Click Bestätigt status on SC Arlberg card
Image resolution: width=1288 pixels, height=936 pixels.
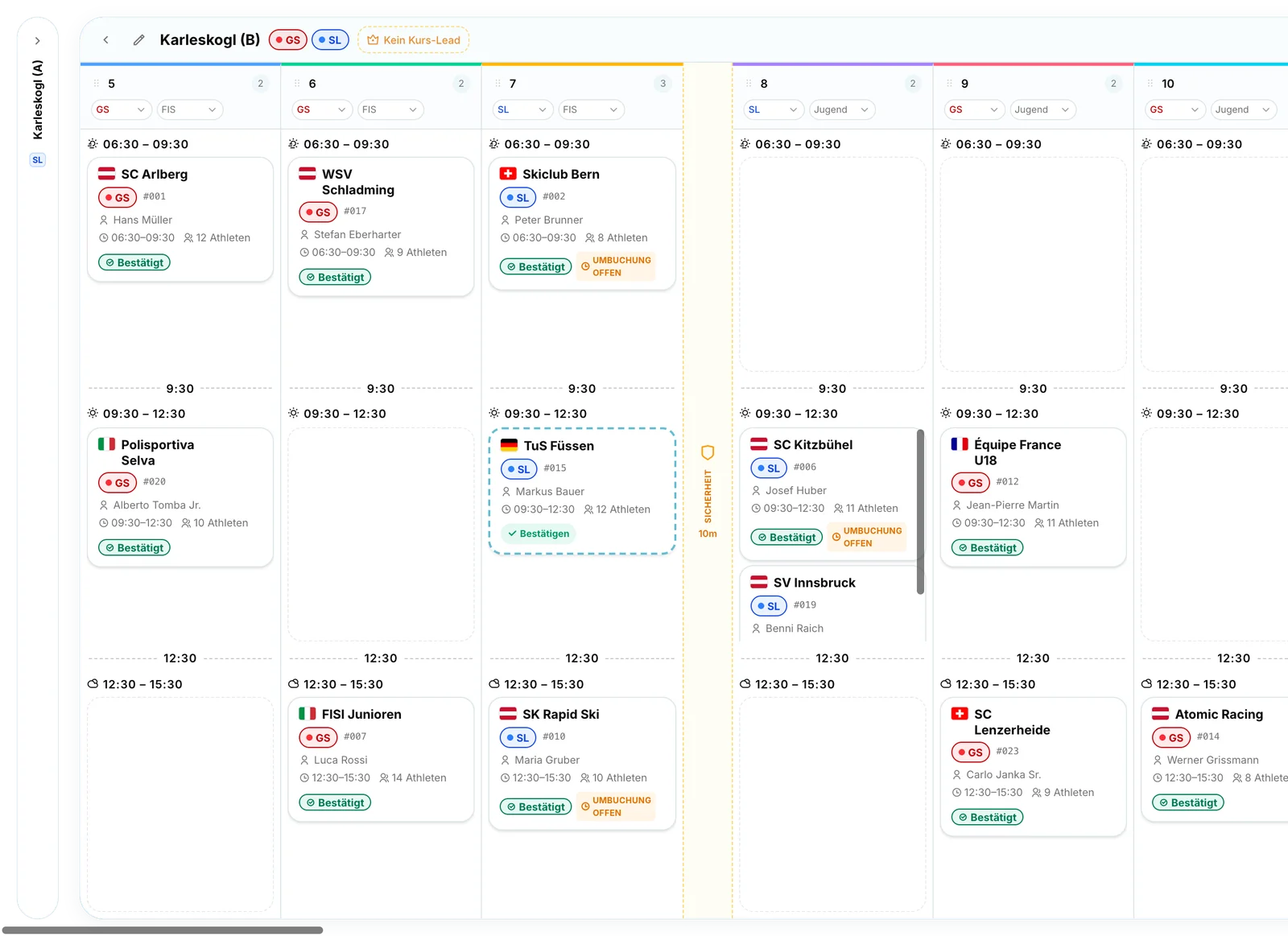point(134,262)
